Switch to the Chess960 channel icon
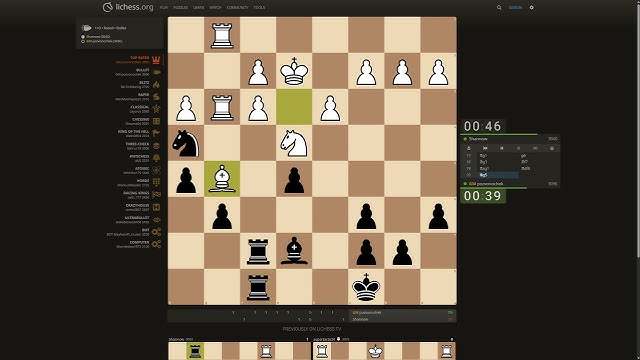640x360 pixels. tap(156, 121)
